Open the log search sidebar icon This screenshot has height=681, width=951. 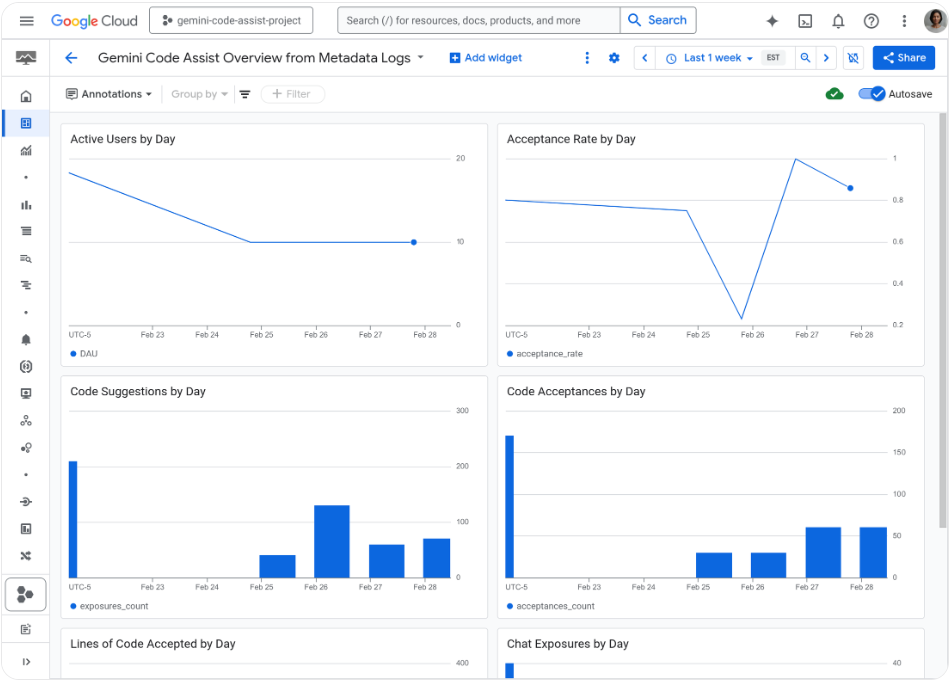pyautogui.click(x=26, y=258)
